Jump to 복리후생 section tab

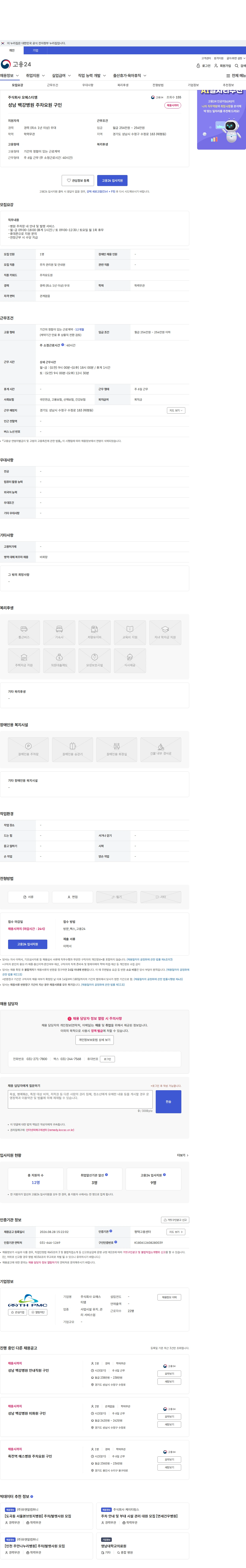point(123,85)
